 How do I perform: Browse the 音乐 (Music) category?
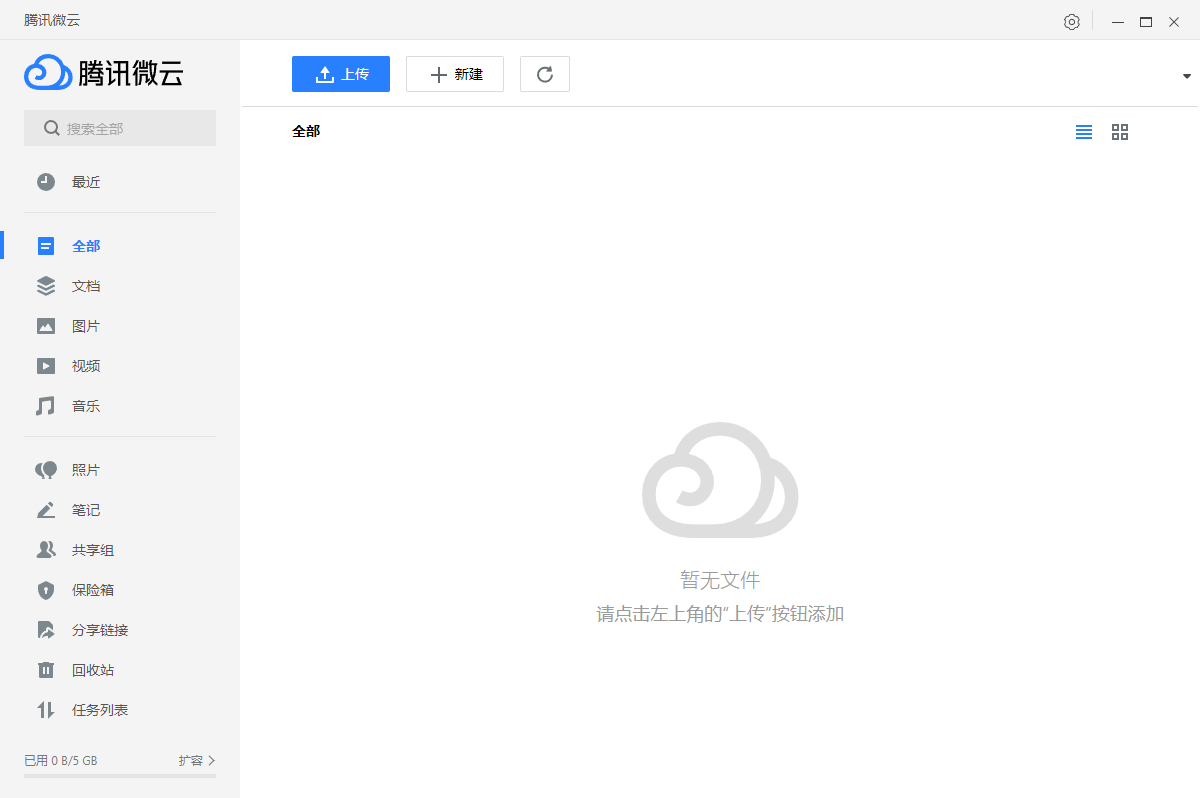click(86, 405)
